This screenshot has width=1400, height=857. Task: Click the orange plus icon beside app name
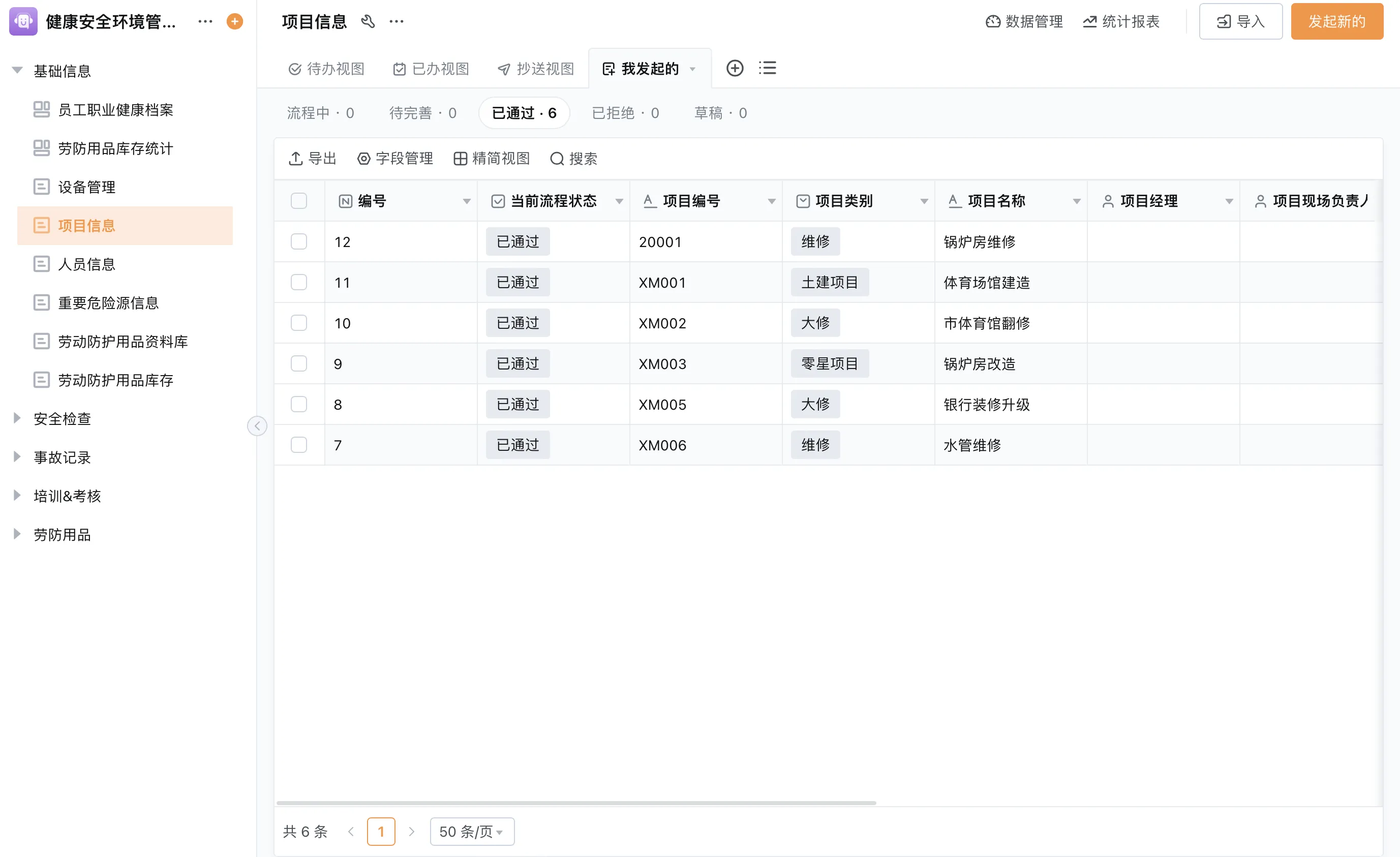pos(235,21)
